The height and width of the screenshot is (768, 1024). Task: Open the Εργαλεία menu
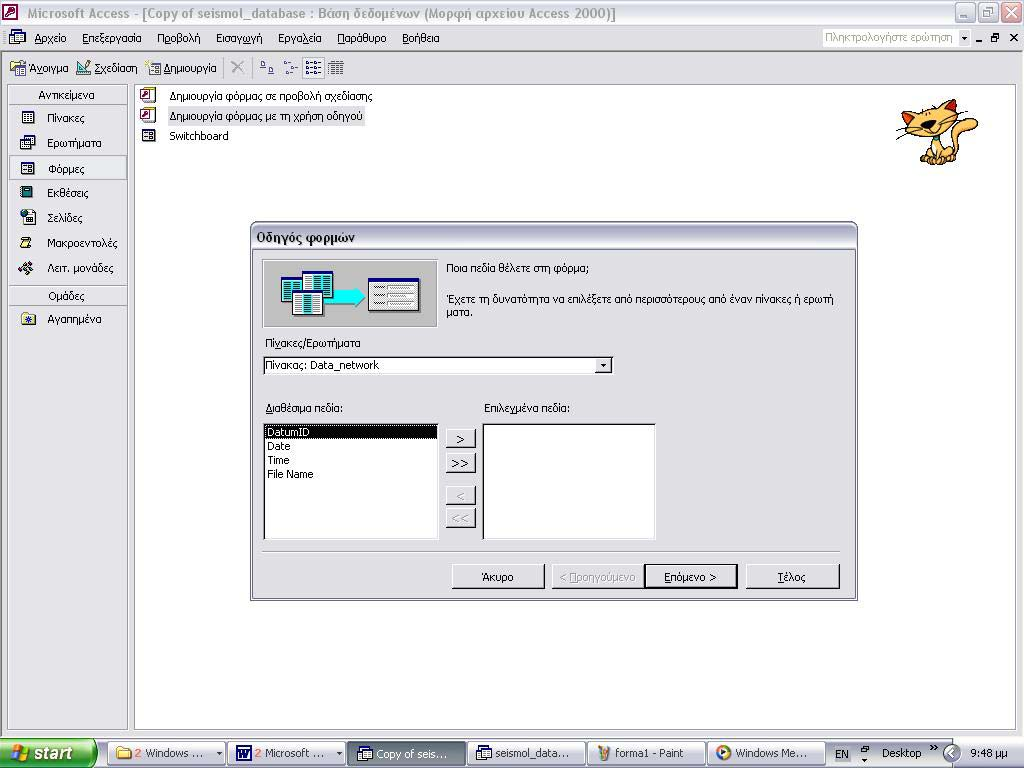coord(300,38)
